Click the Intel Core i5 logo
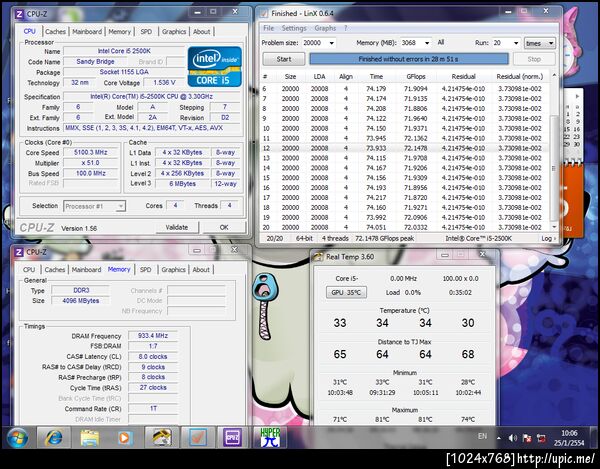 (215, 67)
